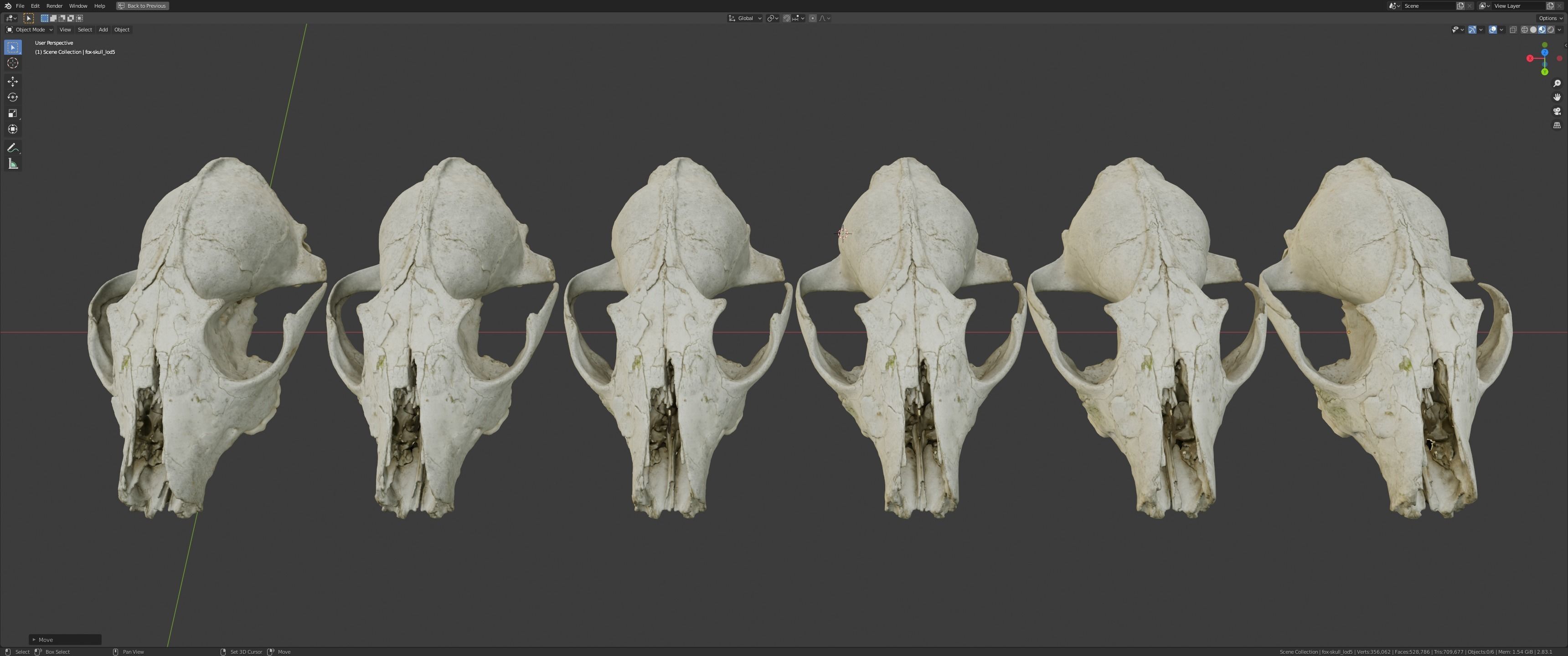Click the Z axis on navigation gizmo
The height and width of the screenshot is (656, 1568).
pos(1544,53)
